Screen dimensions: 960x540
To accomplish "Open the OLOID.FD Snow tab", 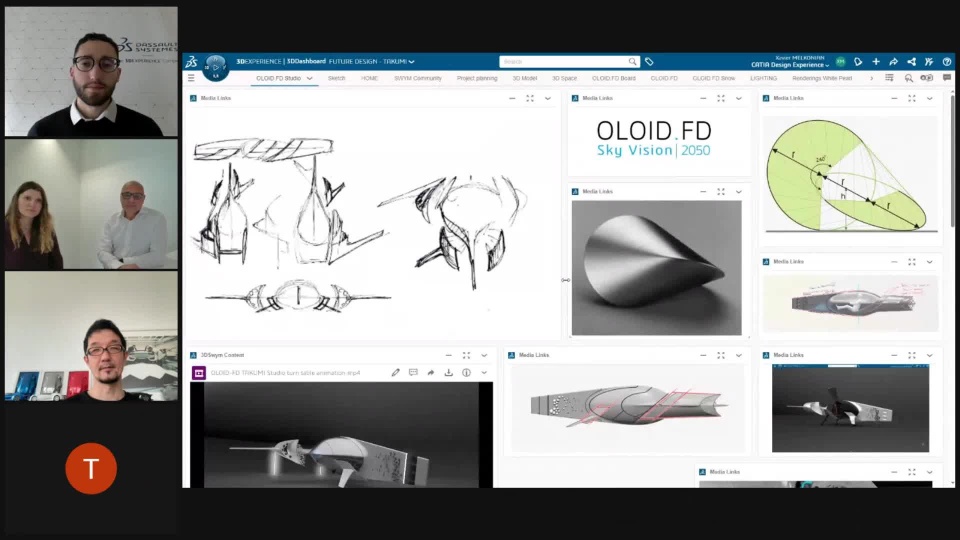I will point(713,78).
